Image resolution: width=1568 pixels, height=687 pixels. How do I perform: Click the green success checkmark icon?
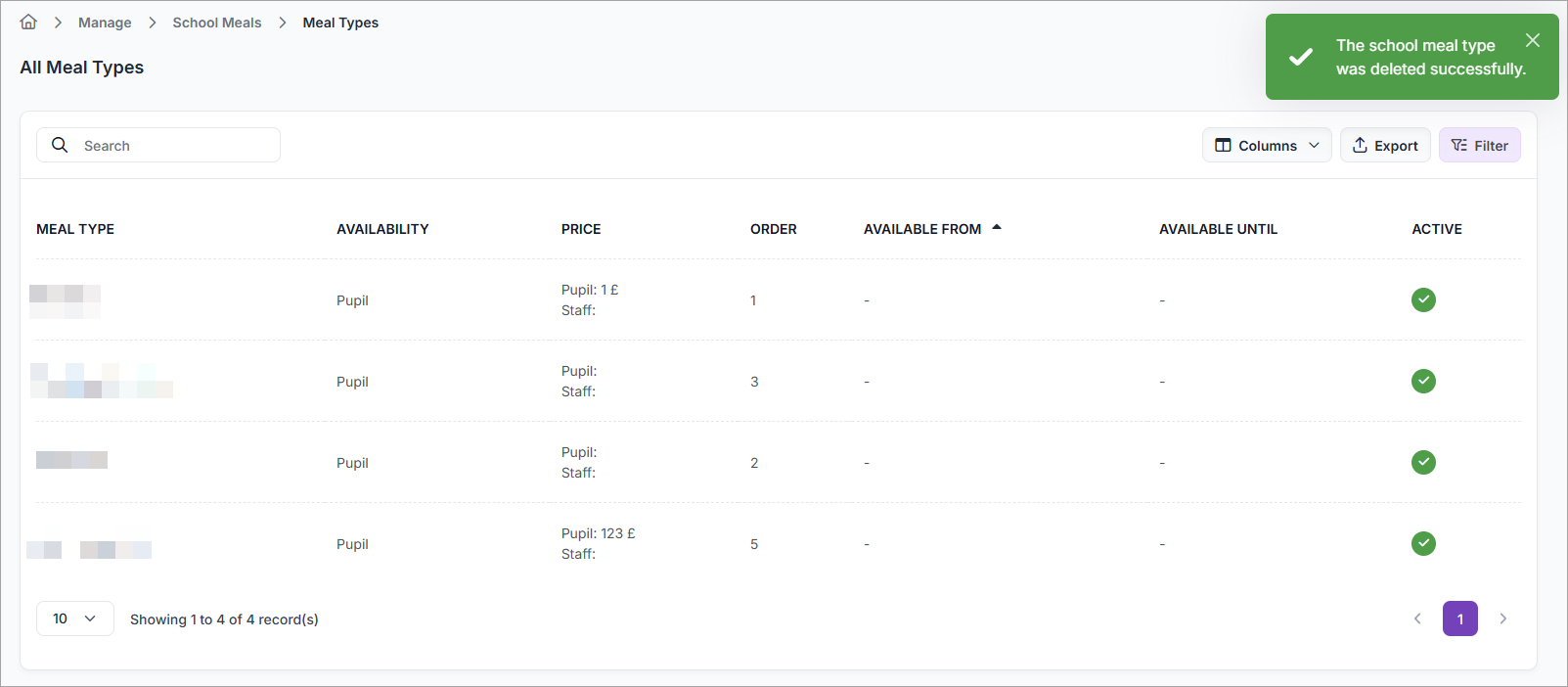[1301, 57]
